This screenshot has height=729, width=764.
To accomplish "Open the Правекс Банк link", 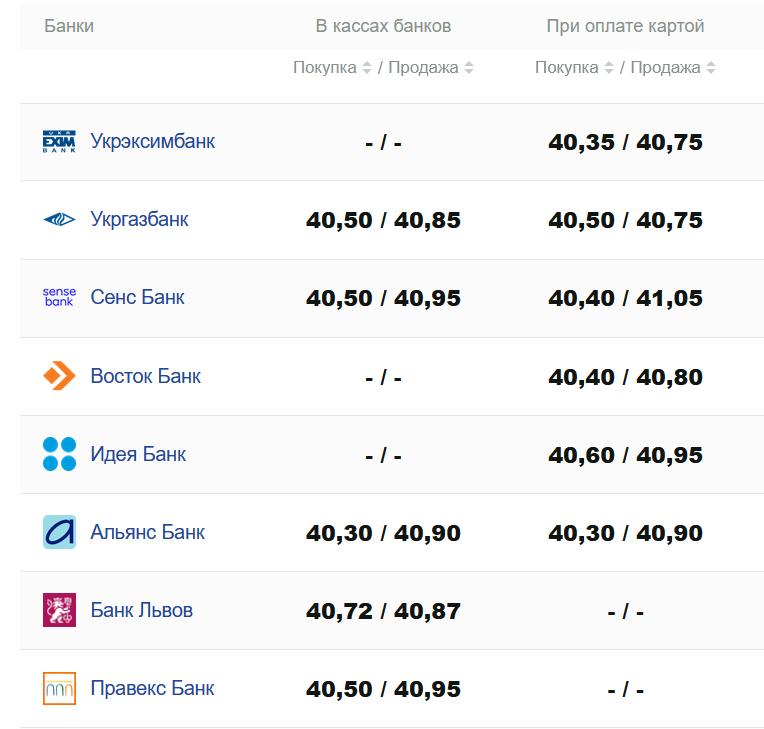I will coord(152,688).
